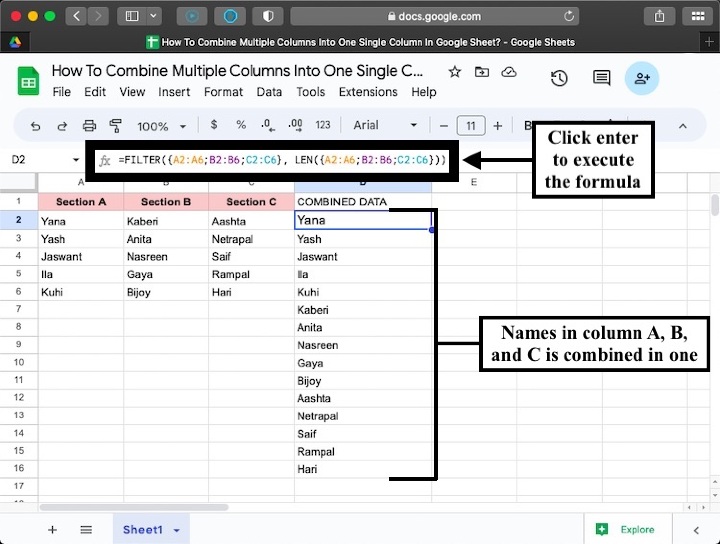Format as currency with dollar icon
720x544 pixels.
pos(214,125)
